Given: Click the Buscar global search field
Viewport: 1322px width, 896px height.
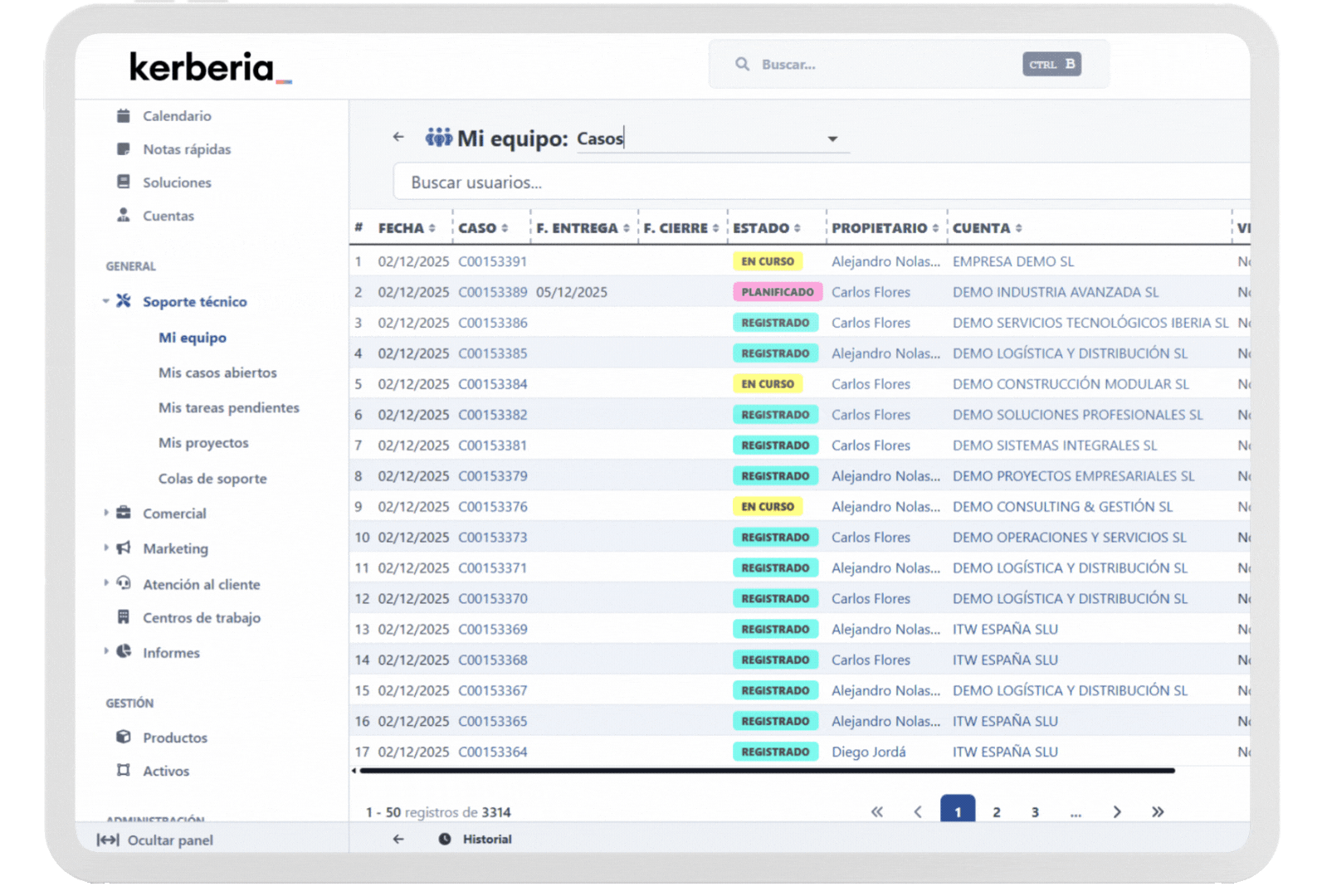Looking at the screenshot, I should (x=909, y=64).
